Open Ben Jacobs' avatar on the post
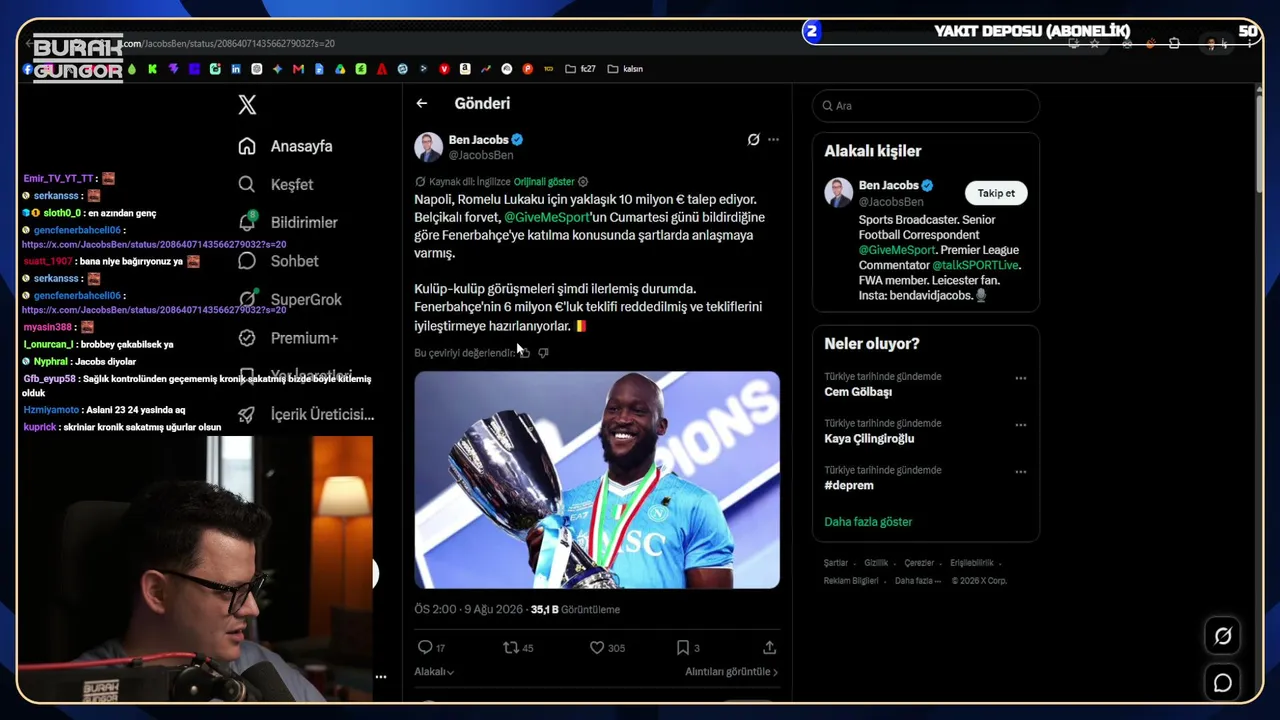 [x=429, y=147]
